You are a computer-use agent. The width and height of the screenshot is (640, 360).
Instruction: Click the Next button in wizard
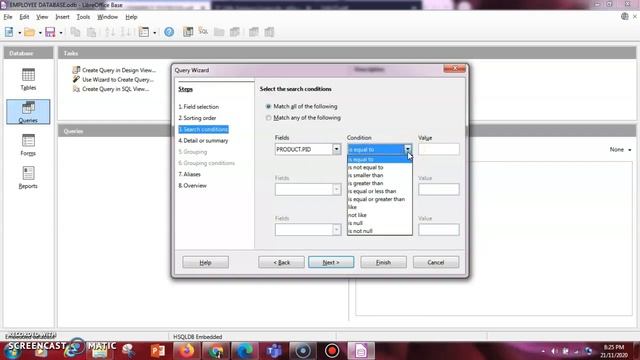(x=331, y=262)
